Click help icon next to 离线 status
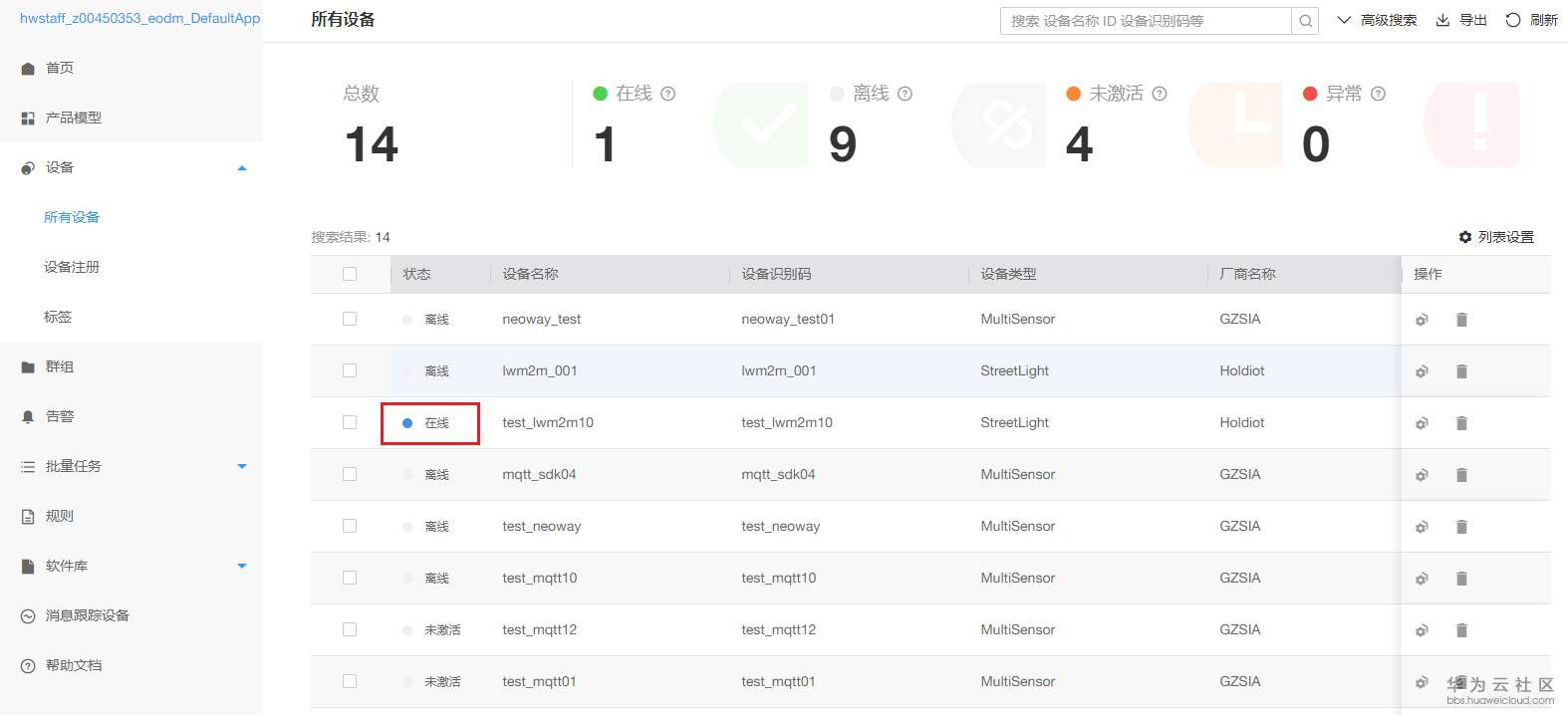Image resolution: width=1568 pixels, height=715 pixels. (x=905, y=94)
